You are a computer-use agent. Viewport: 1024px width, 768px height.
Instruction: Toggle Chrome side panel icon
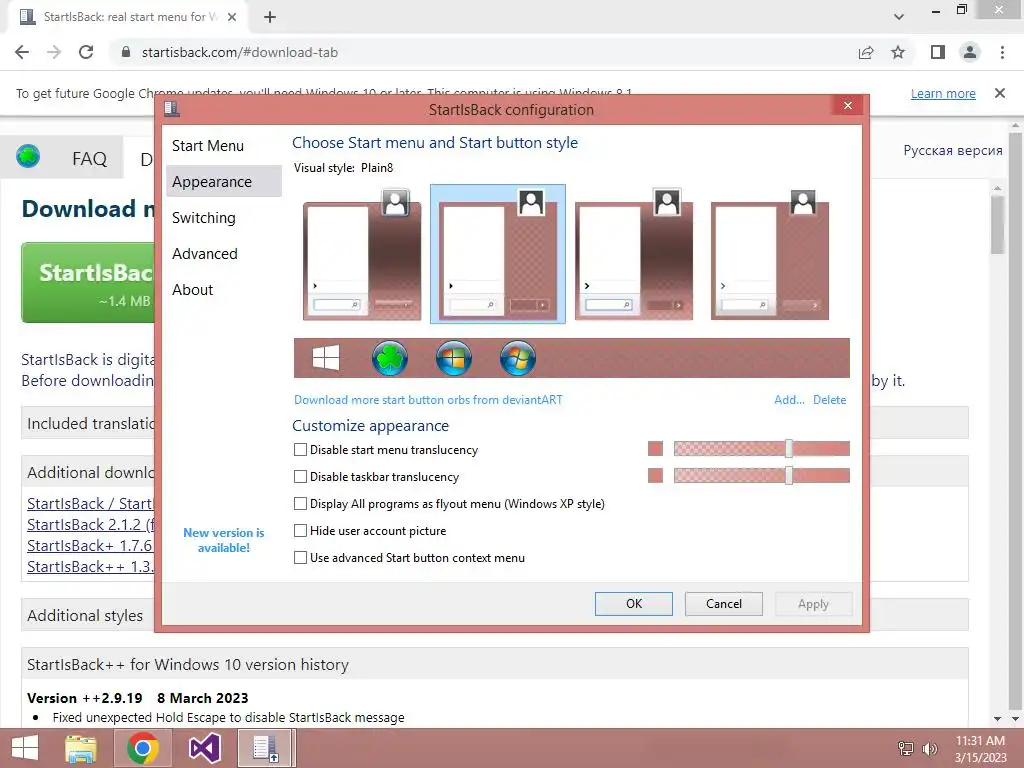(938, 52)
